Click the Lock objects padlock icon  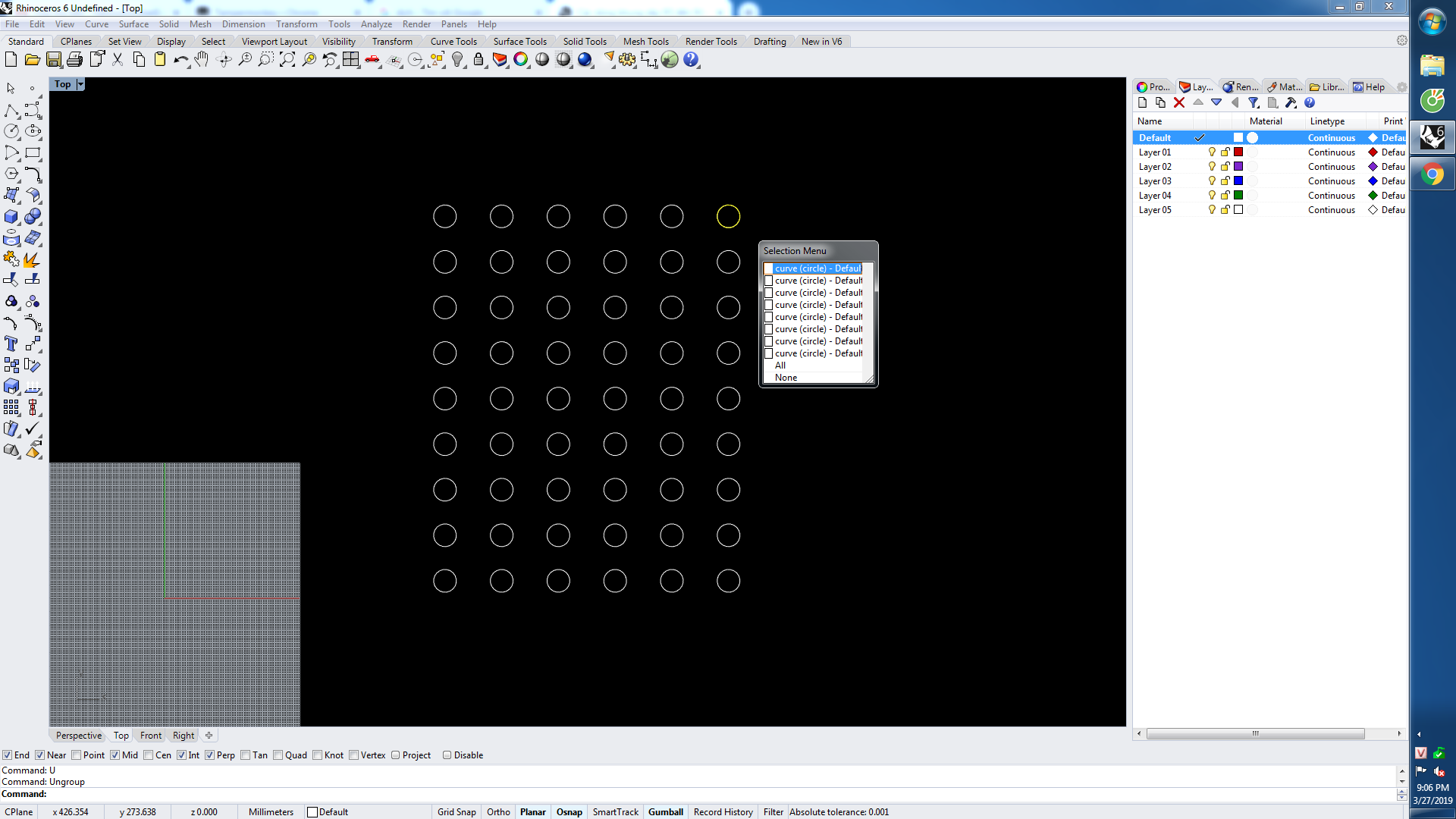coord(479,60)
